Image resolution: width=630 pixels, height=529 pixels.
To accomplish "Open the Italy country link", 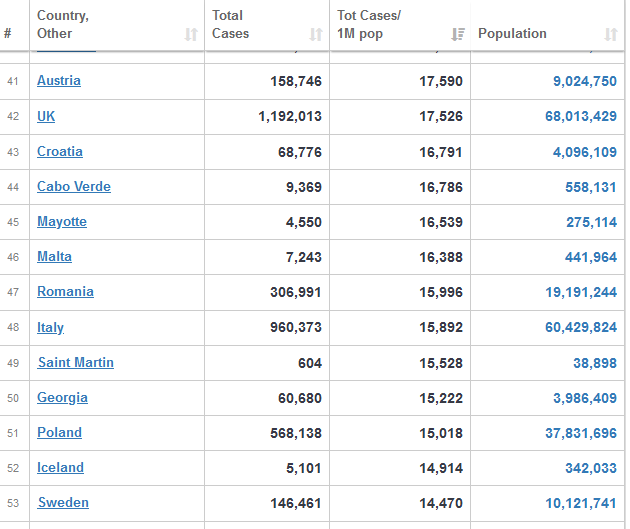I will pos(50,327).
